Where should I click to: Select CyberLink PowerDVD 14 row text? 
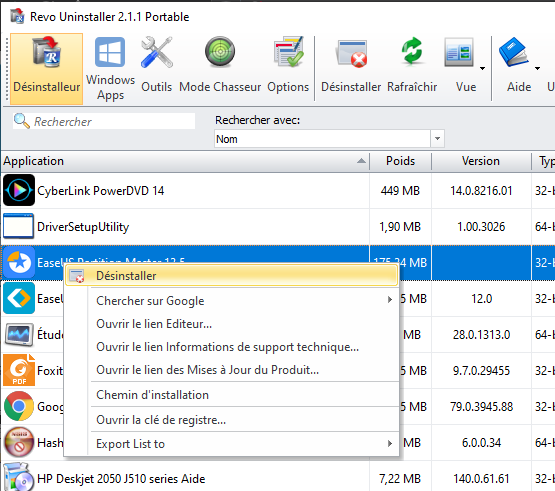pos(101,191)
